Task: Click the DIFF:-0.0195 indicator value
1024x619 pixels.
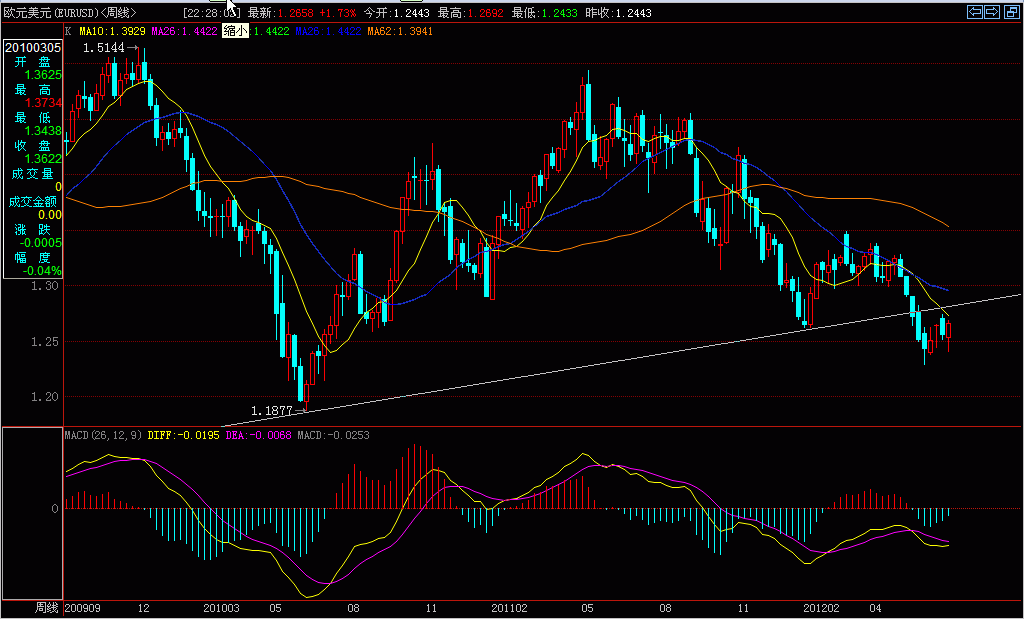Action: (184, 435)
